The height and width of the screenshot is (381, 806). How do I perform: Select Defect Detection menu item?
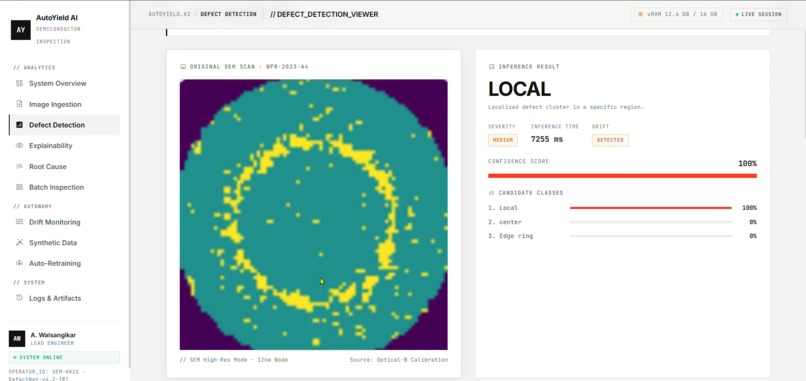pos(64,125)
